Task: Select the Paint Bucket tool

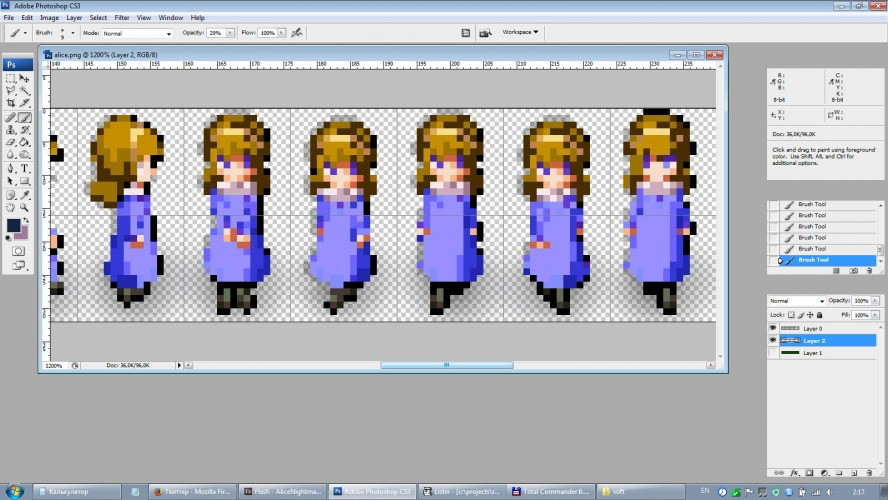Action: [x=24, y=142]
